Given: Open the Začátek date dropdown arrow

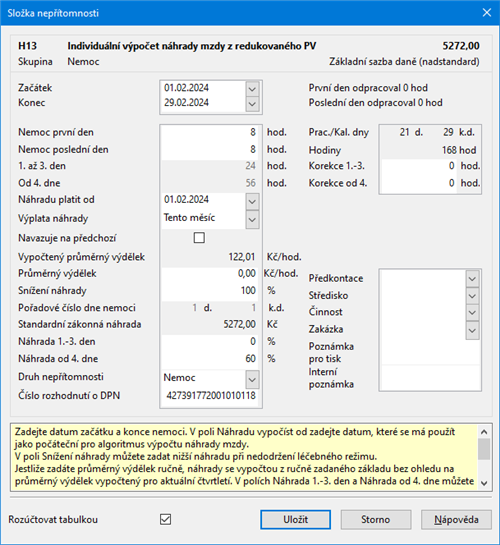Looking at the screenshot, I should click(x=252, y=89).
